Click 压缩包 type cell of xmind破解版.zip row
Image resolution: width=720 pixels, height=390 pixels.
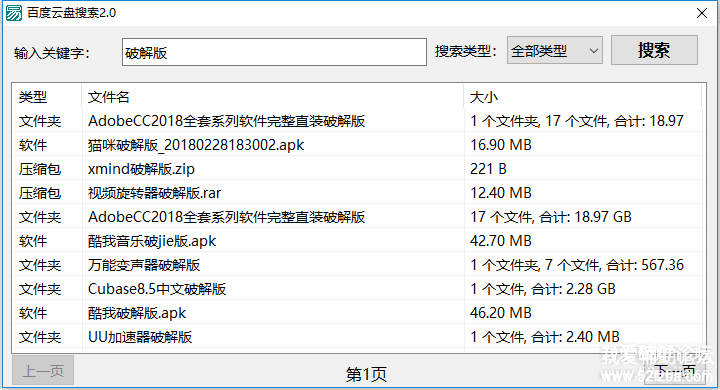pyautogui.click(x=40, y=169)
